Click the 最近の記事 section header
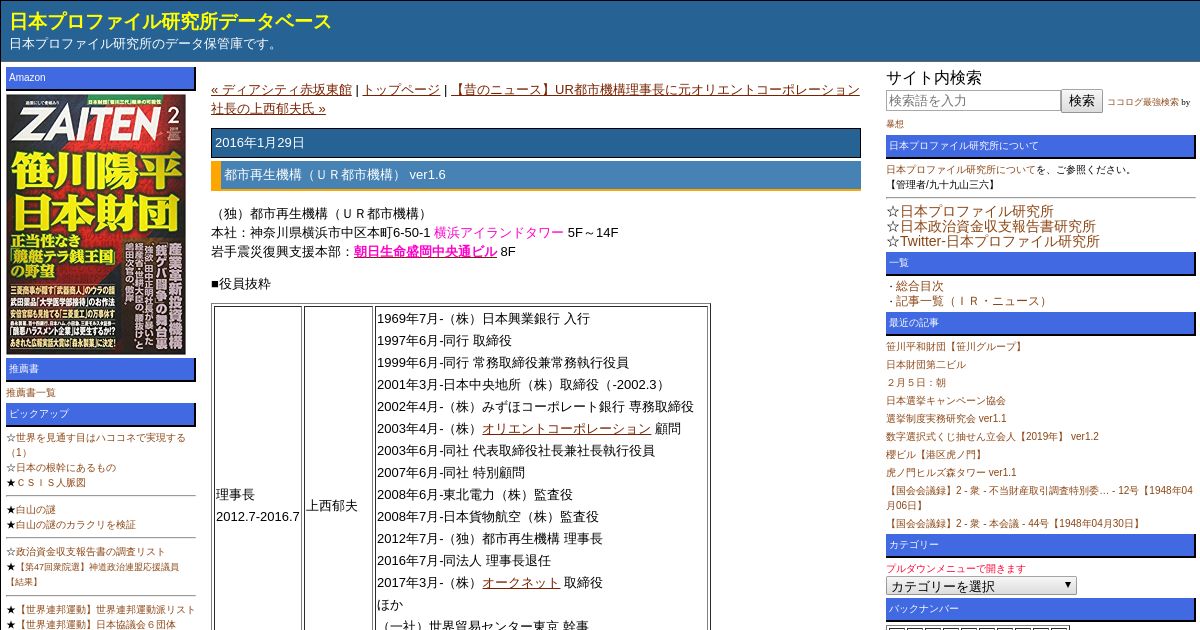The image size is (1200, 630). click(x=1040, y=323)
